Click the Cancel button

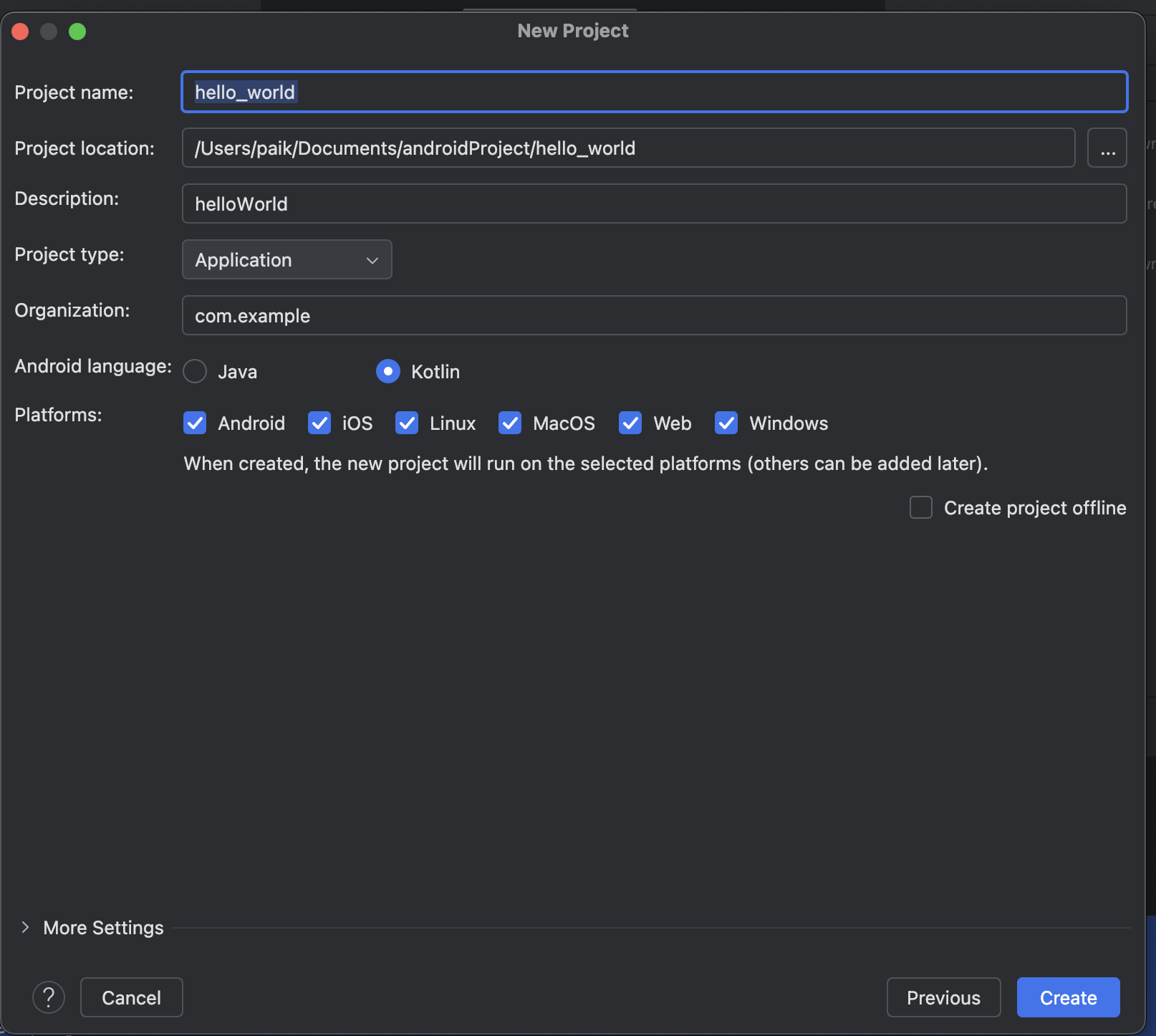click(132, 997)
